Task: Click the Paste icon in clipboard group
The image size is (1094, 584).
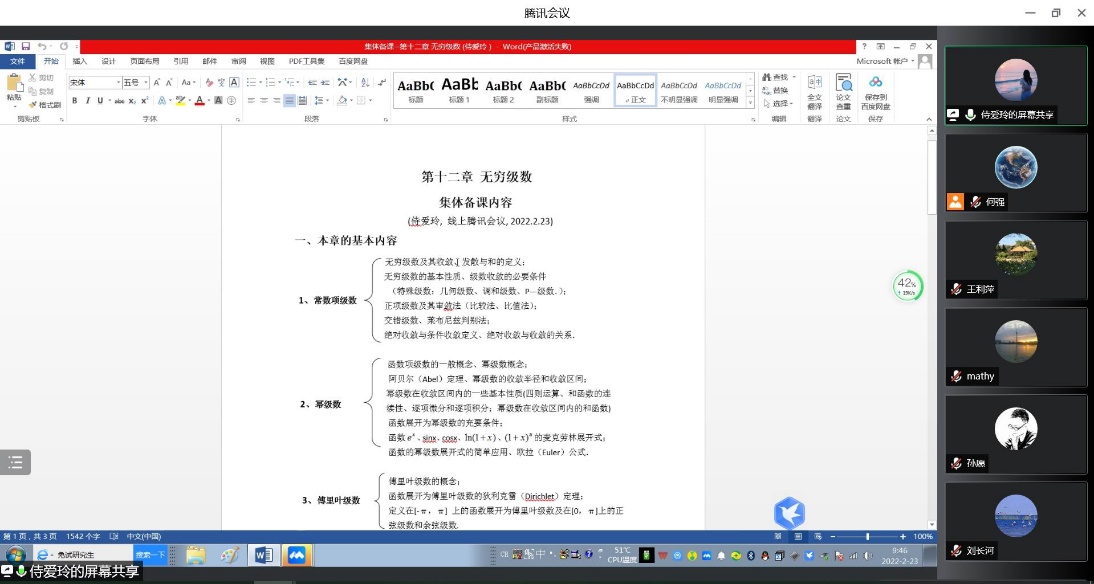Action: pos(13,88)
